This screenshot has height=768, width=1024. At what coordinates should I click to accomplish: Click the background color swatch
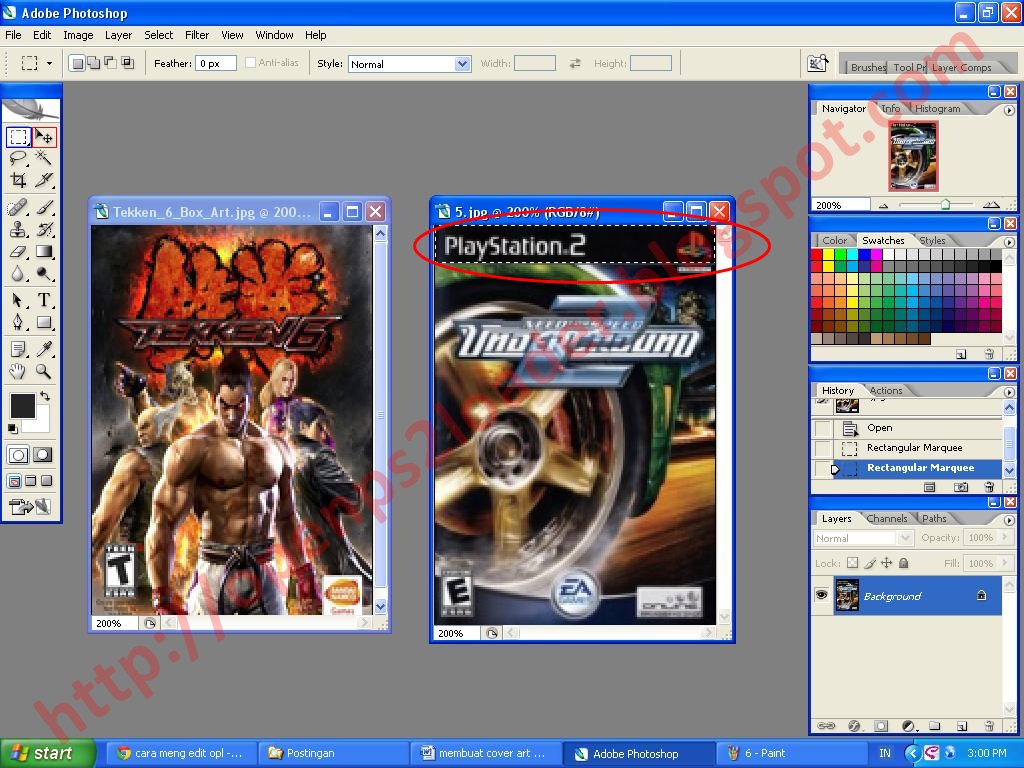pyautogui.click(x=41, y=423)
